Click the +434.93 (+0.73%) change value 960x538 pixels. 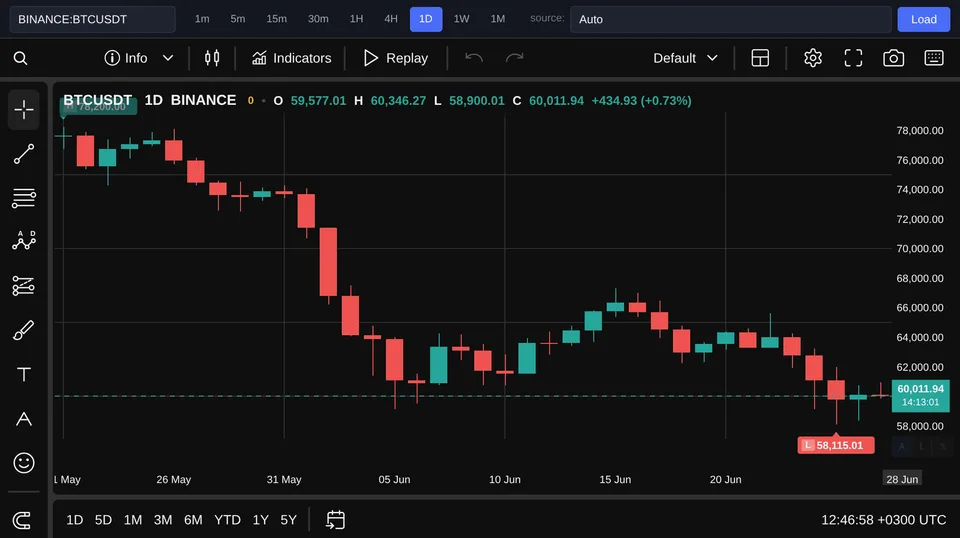tap(641, 100)
